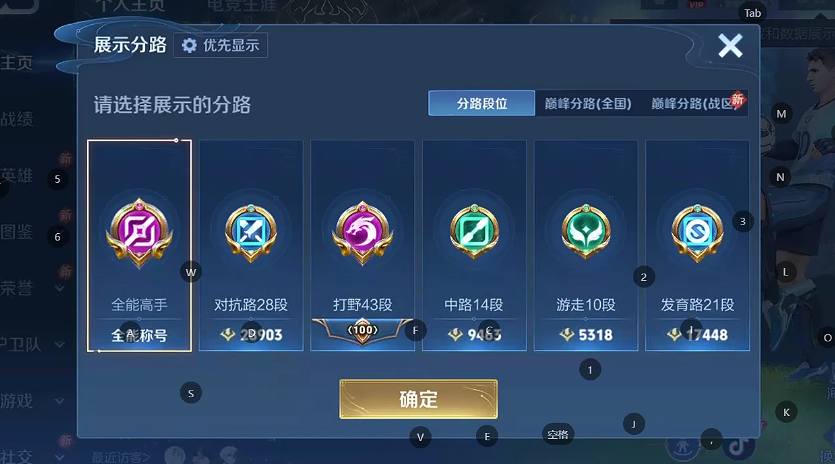Select the 全能高手 purple badge icon
Viewport: 835px width, 464px height.
click(x=139, y=232)
